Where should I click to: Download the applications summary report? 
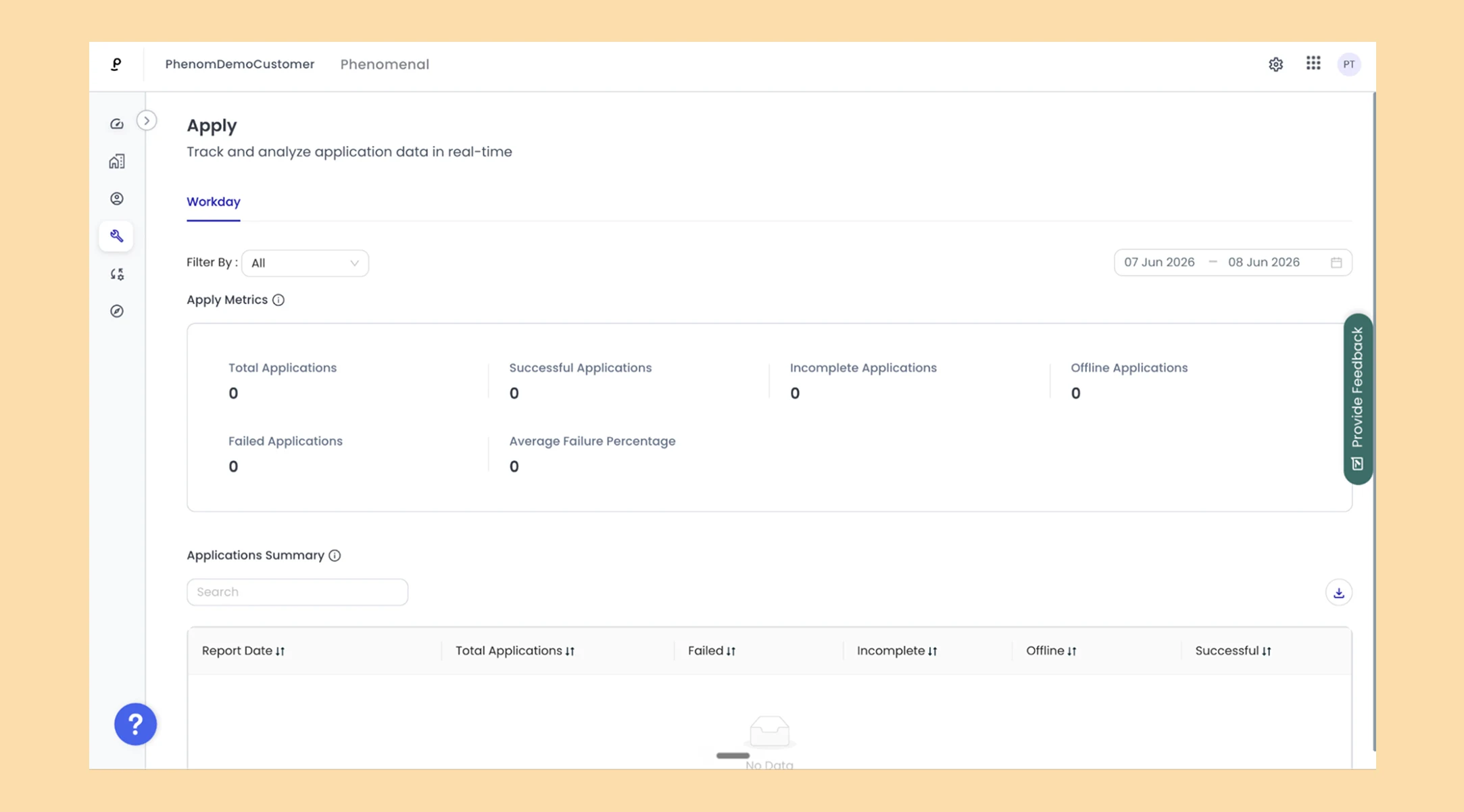coord(1338,592)
